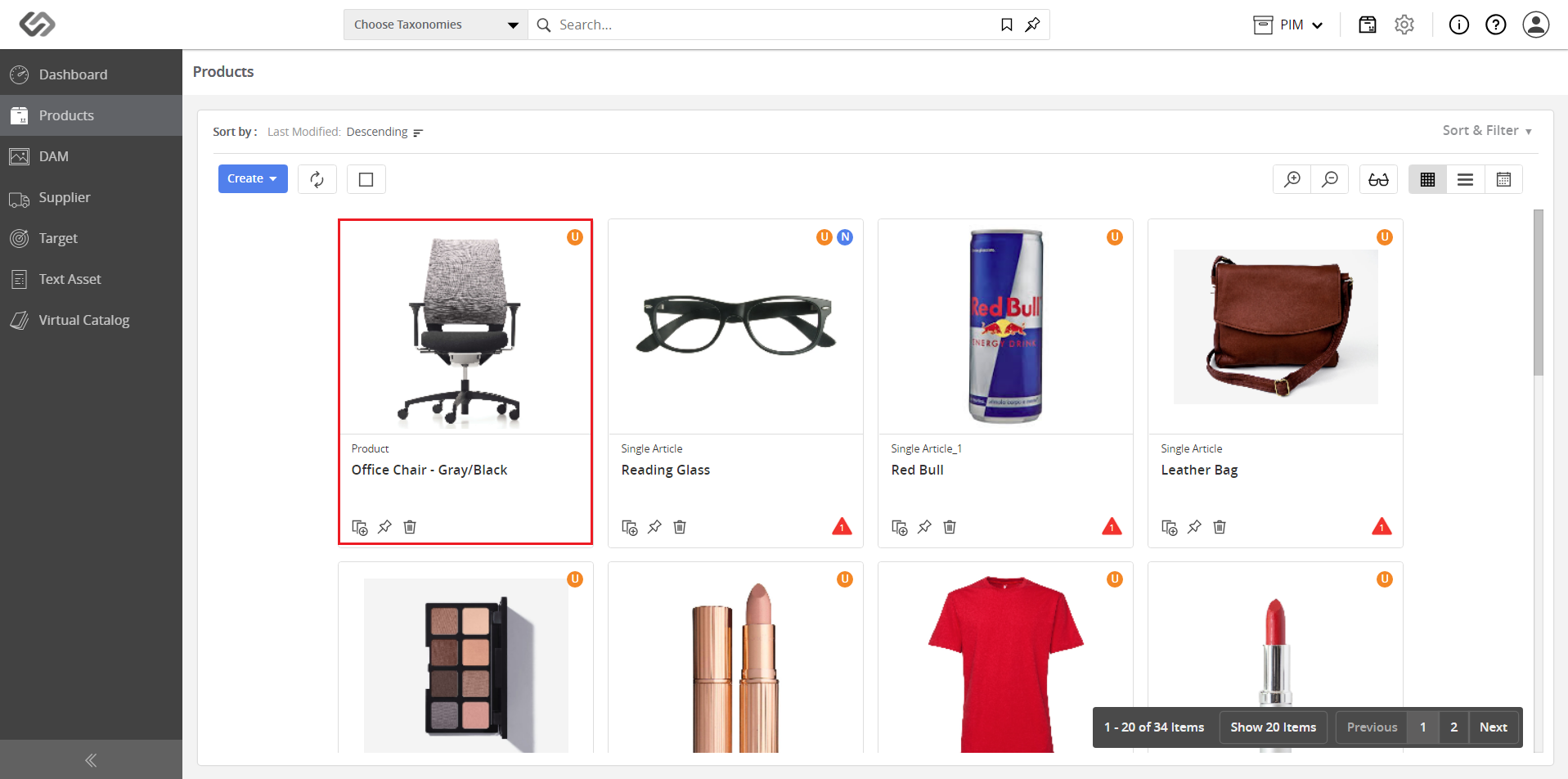The width and height of the screenshot is (1568, 779).
Task: Open the Dashboard section
Action: [91, 74]
